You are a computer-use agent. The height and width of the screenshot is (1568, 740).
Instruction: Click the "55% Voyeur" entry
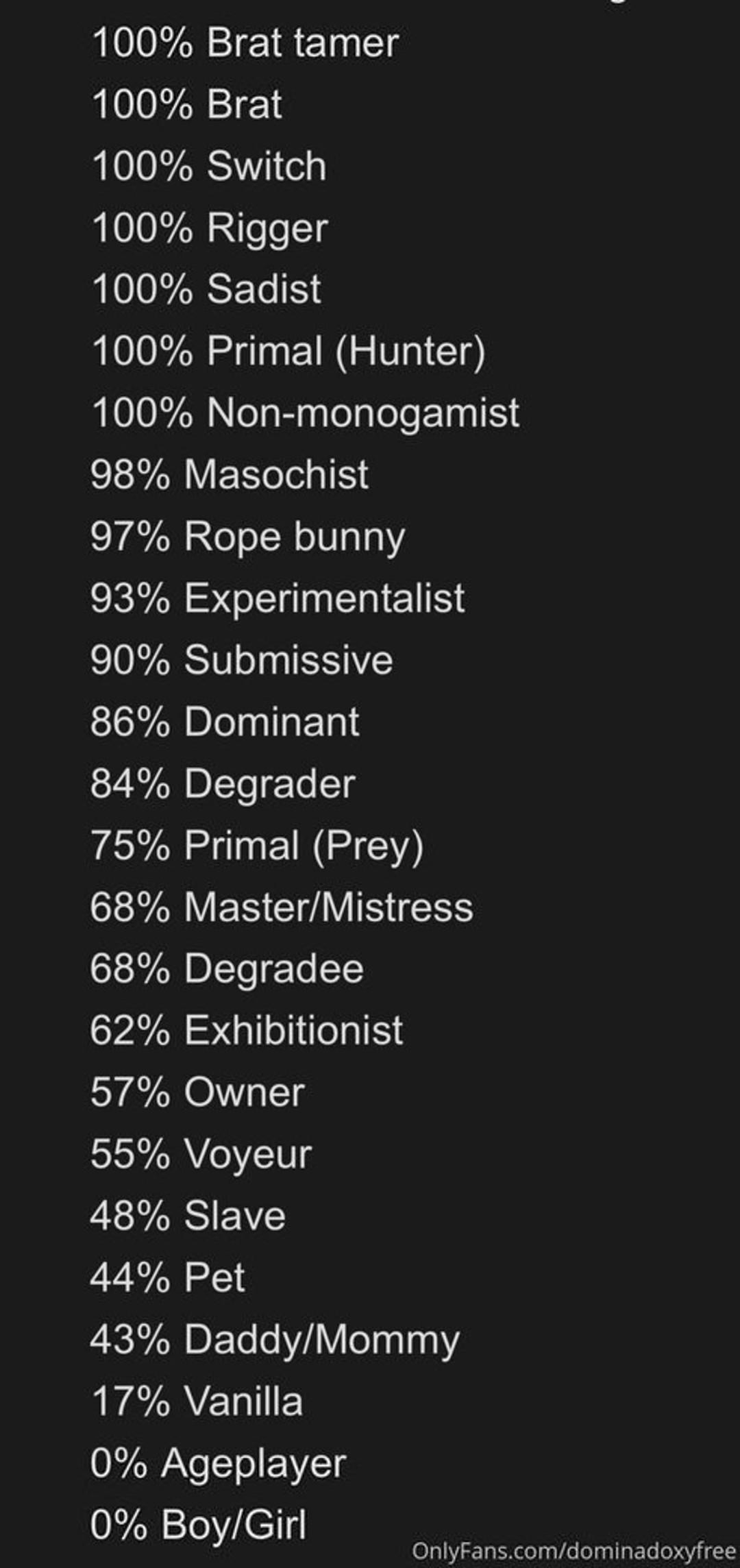[201, 1154]
